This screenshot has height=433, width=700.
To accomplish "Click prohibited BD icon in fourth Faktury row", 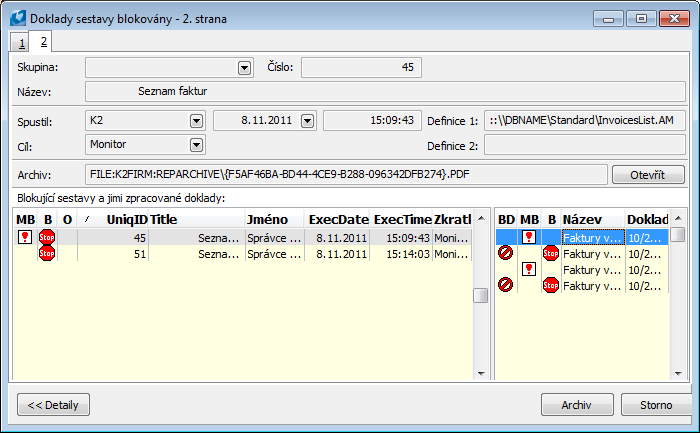I will pyautogui.click(x=505, y=285).
